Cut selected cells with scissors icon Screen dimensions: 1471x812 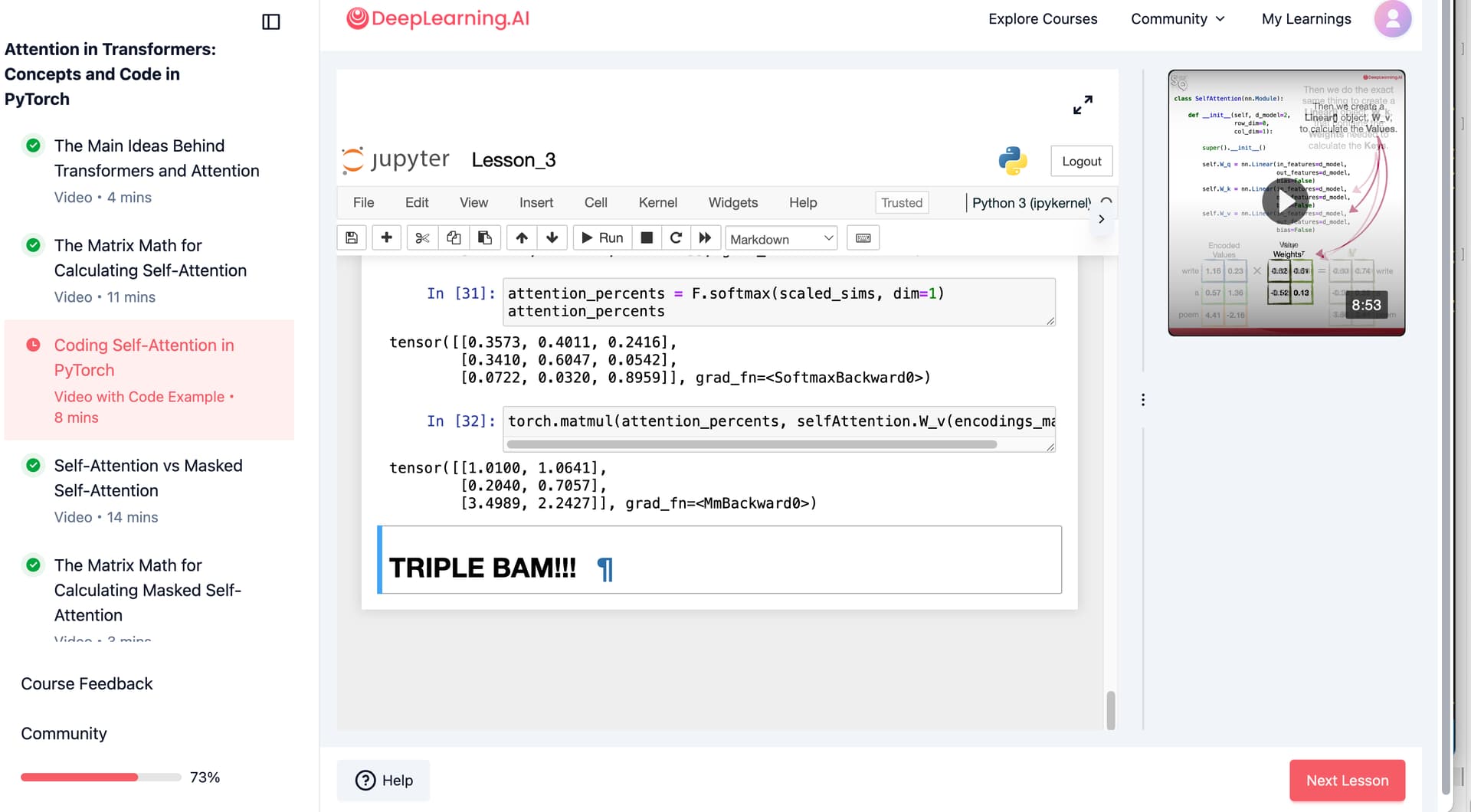pyautogui.click(x=422, y=237)
